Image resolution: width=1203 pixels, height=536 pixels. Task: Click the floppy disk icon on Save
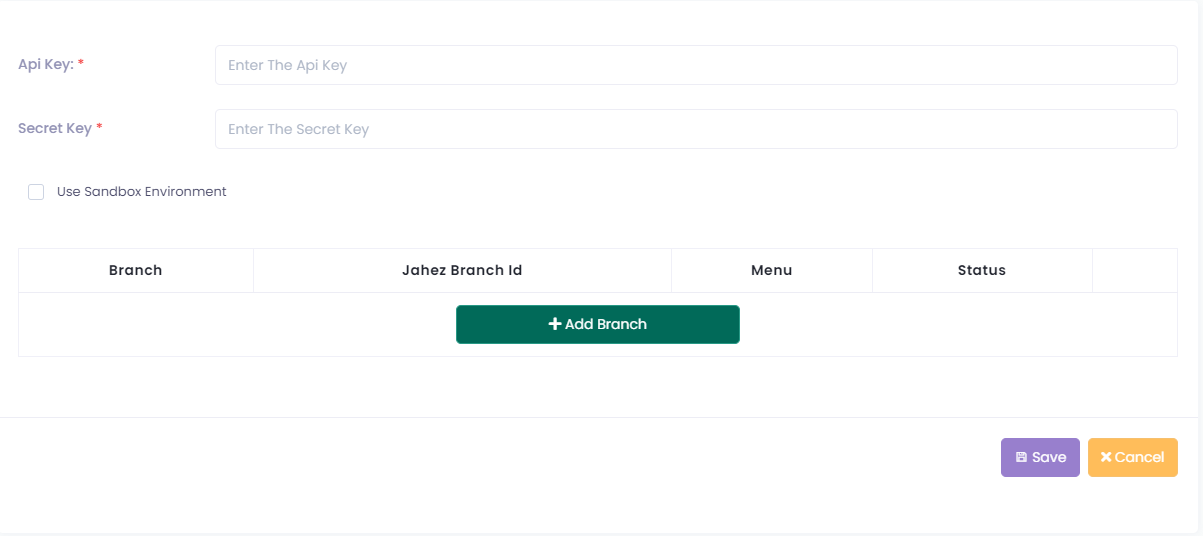[1021, 457]
